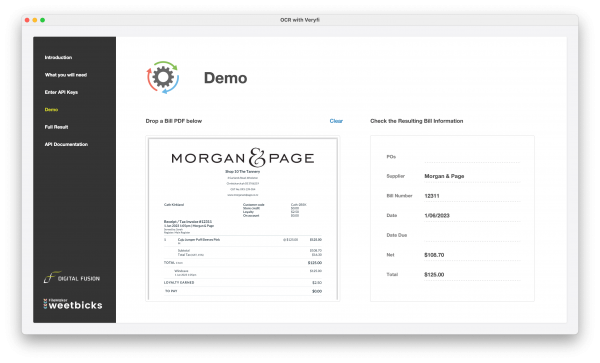600x363 pixels.
Task: Open the Enter API Keys section
Action: (x=61, y=92)
